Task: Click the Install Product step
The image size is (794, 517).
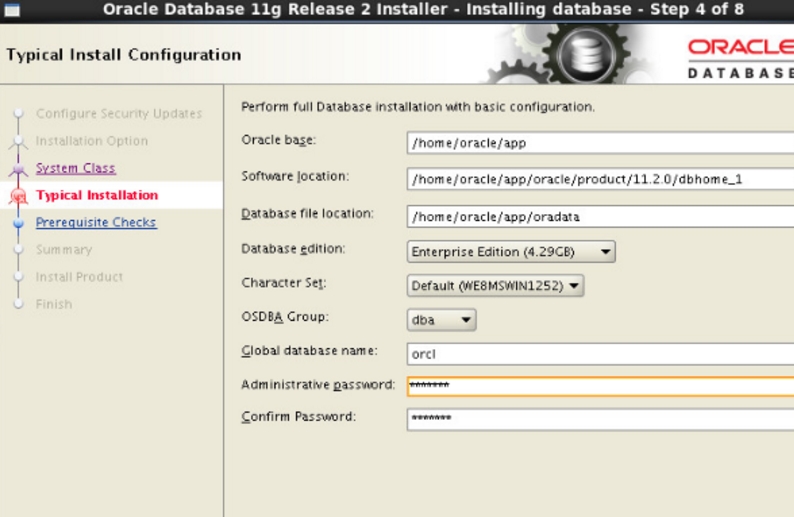Action: tap(79, 277)
